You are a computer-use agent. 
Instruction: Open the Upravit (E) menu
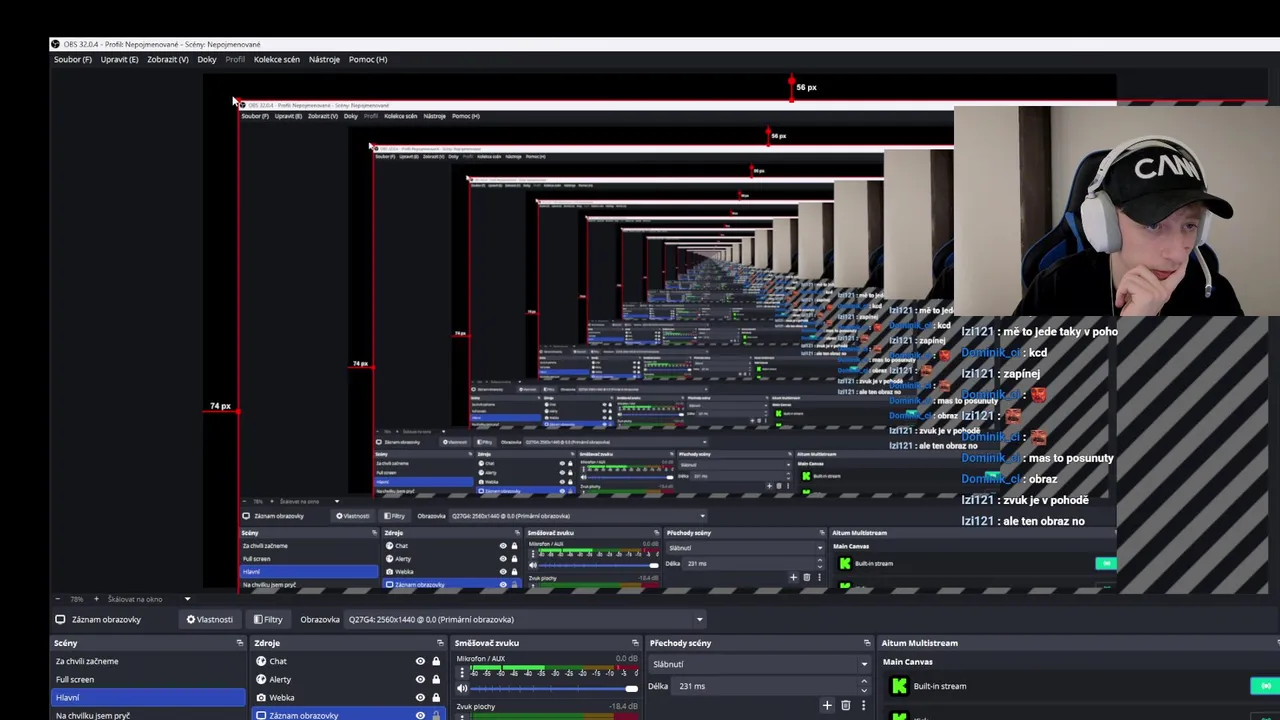[x=119, y=59]
